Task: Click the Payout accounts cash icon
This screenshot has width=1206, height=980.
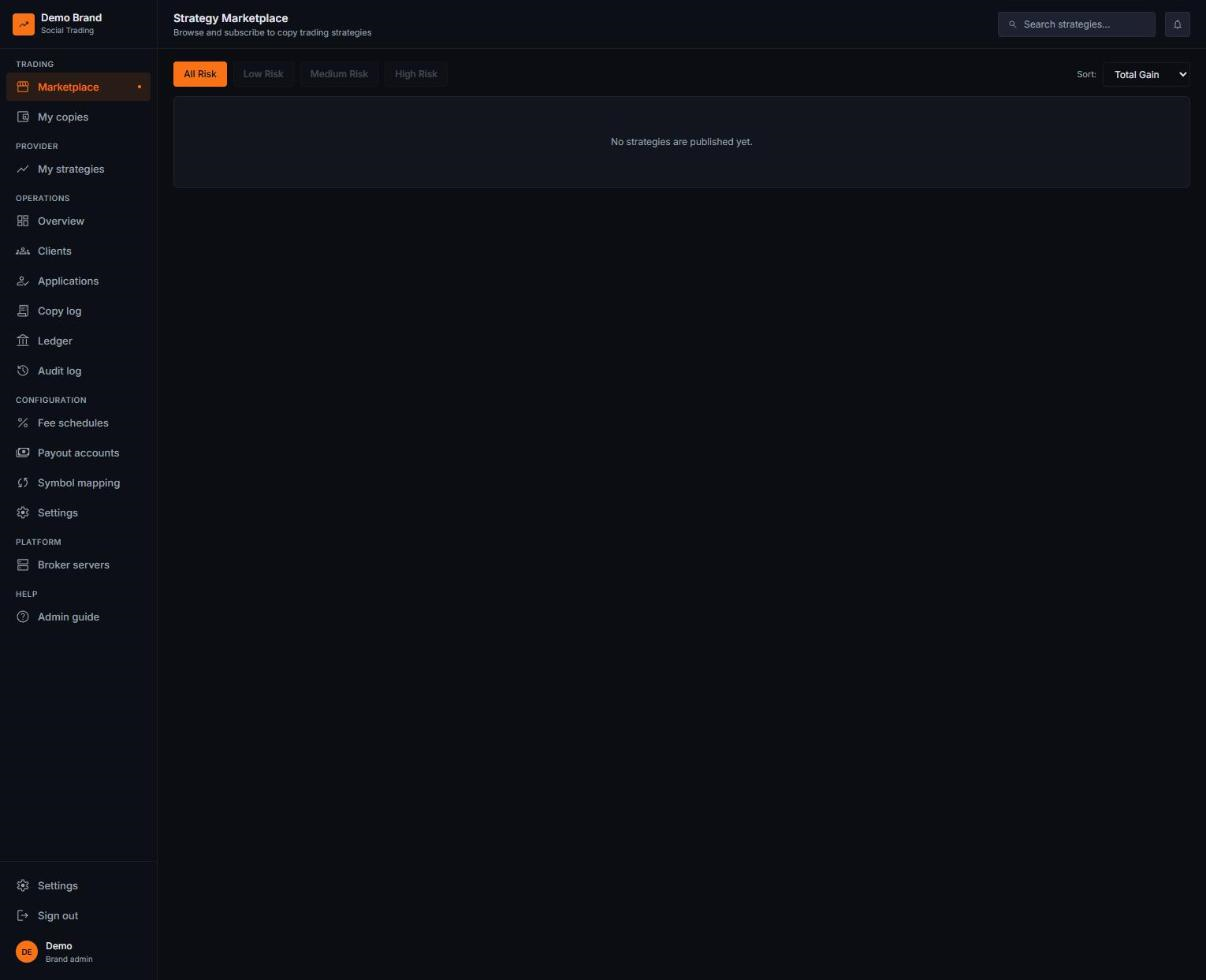Action: [x=23, y=453]
